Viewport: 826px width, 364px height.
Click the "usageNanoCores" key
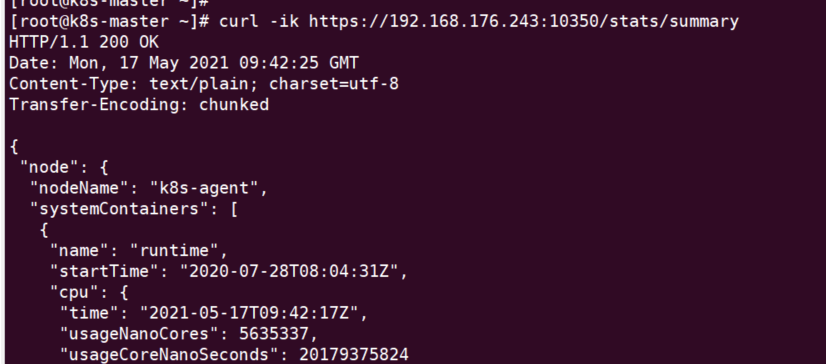[140, 334]
